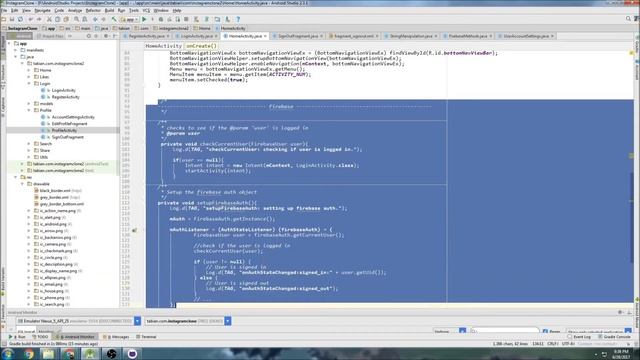Open Android Studio icon in taskbar

90,354
